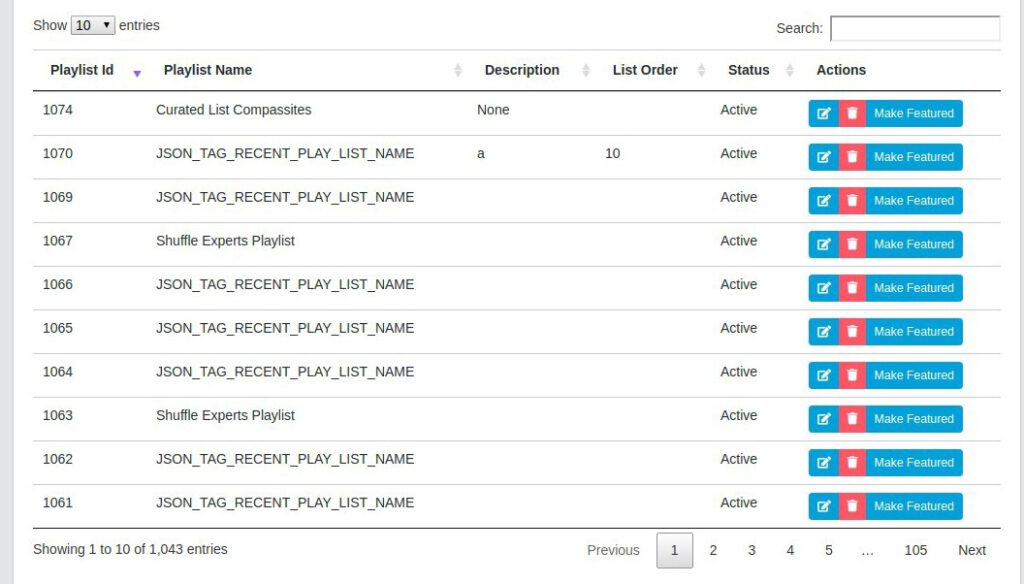Click edit icon in row 1066

tap(824, 288)
